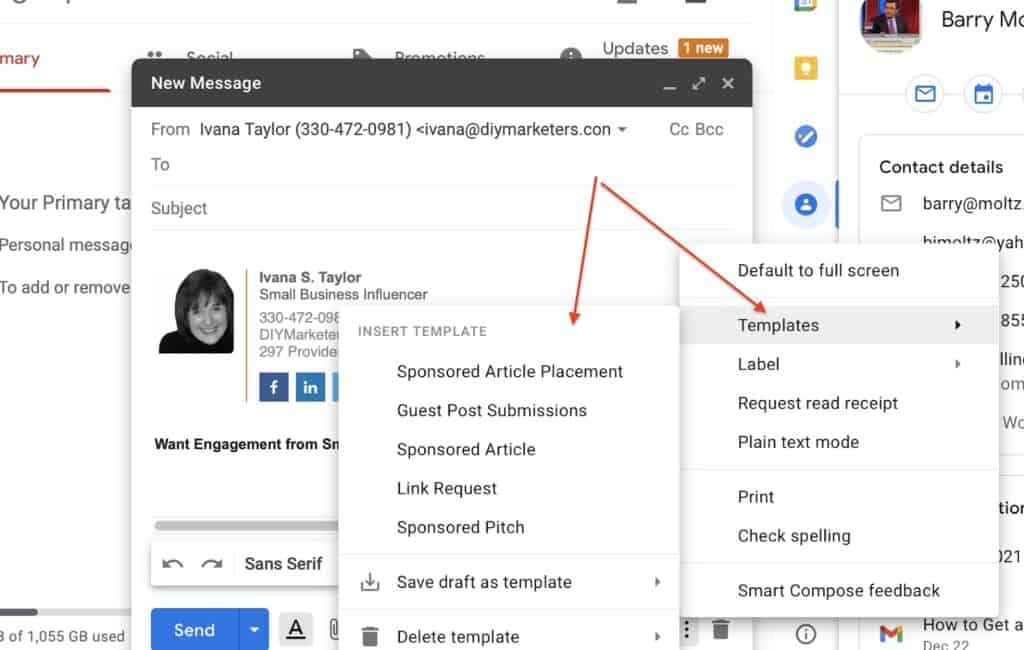Close the New Message window
The width and height of the screenshot is (1024, 650).
(x=728, y=84)
